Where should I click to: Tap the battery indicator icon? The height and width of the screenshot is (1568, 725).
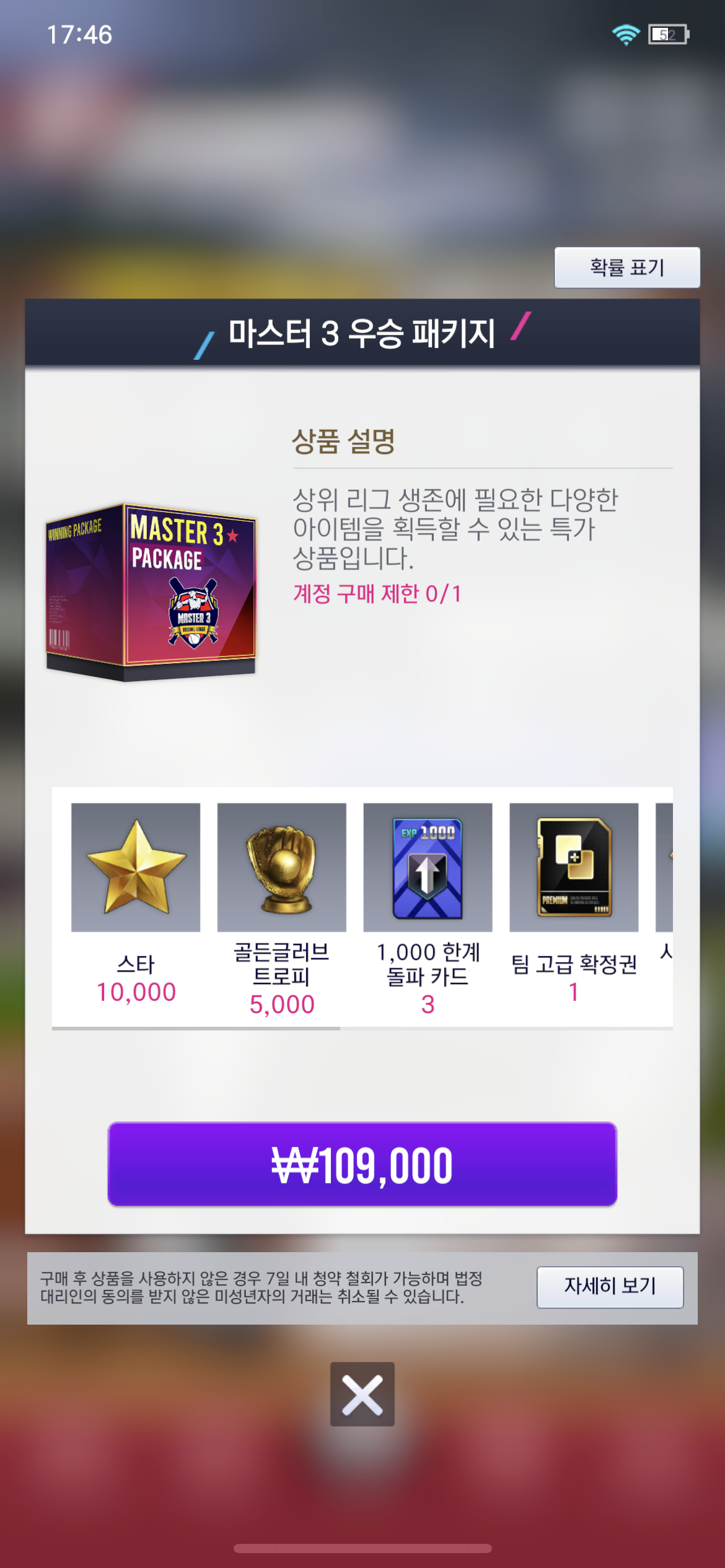669,35
